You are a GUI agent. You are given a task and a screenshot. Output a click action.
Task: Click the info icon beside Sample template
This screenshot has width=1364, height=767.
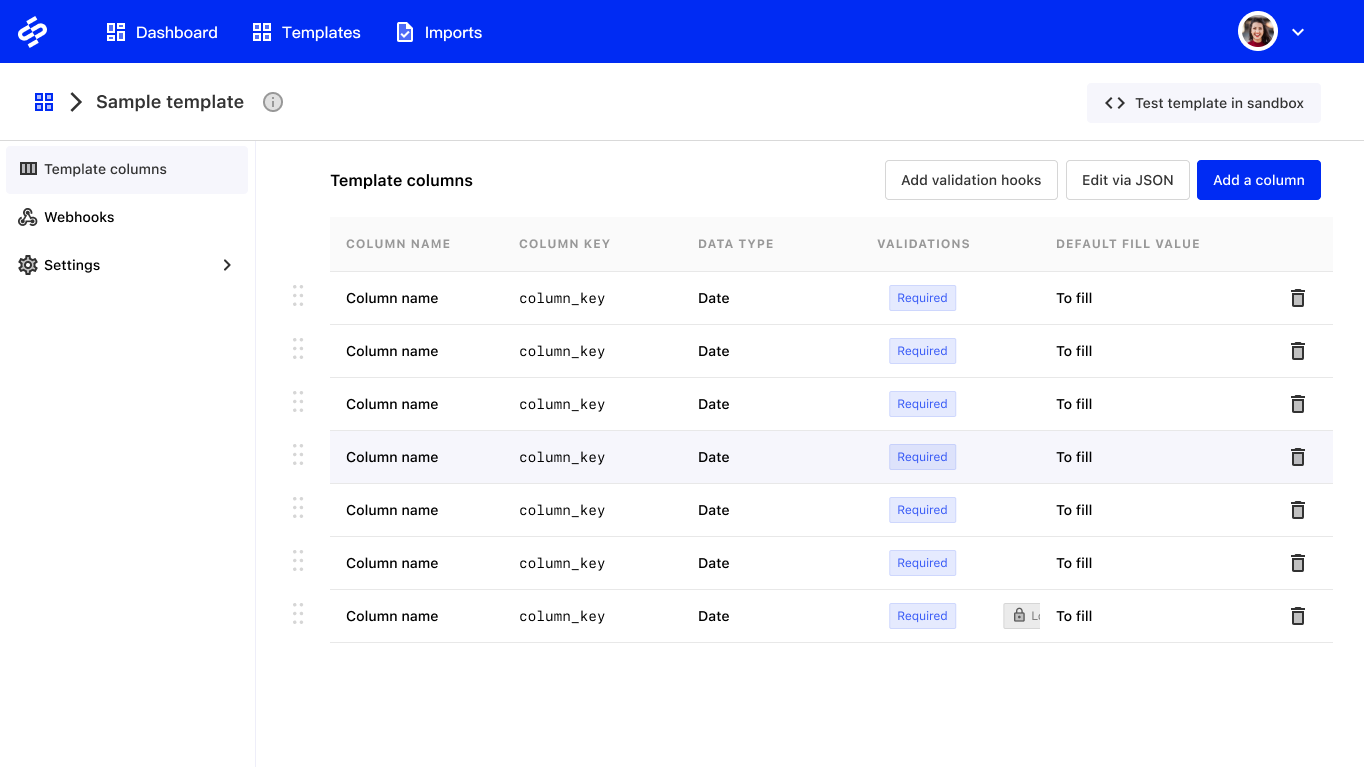(x=272, y=101)
